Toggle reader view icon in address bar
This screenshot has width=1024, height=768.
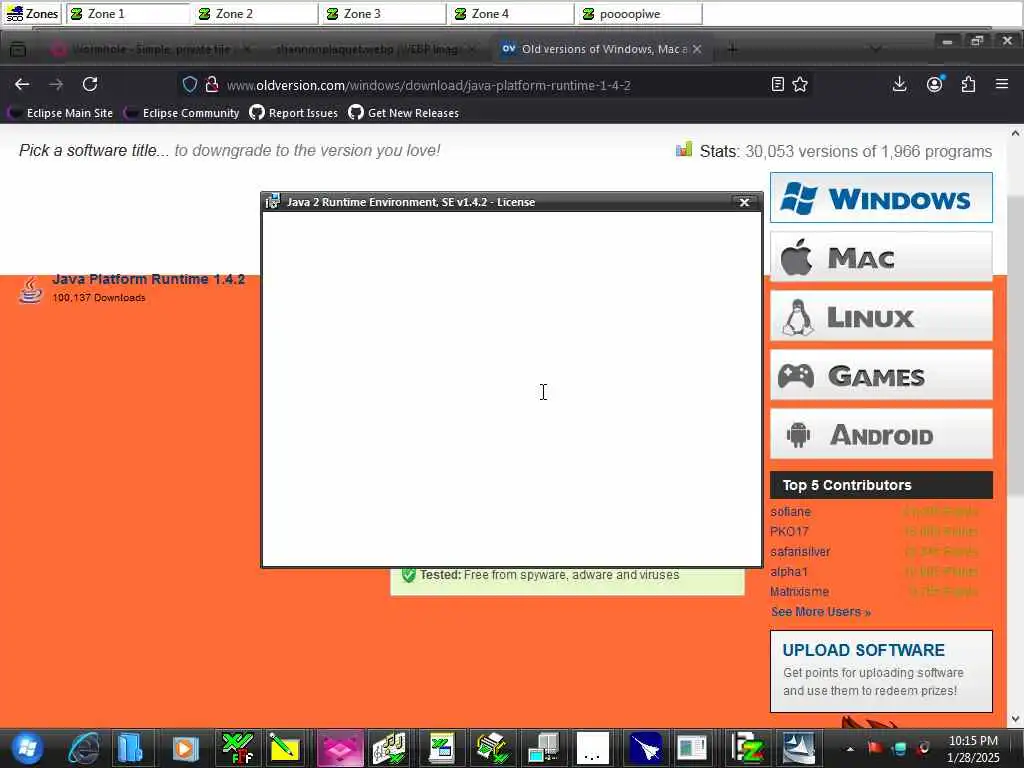(x=777, y=84)
